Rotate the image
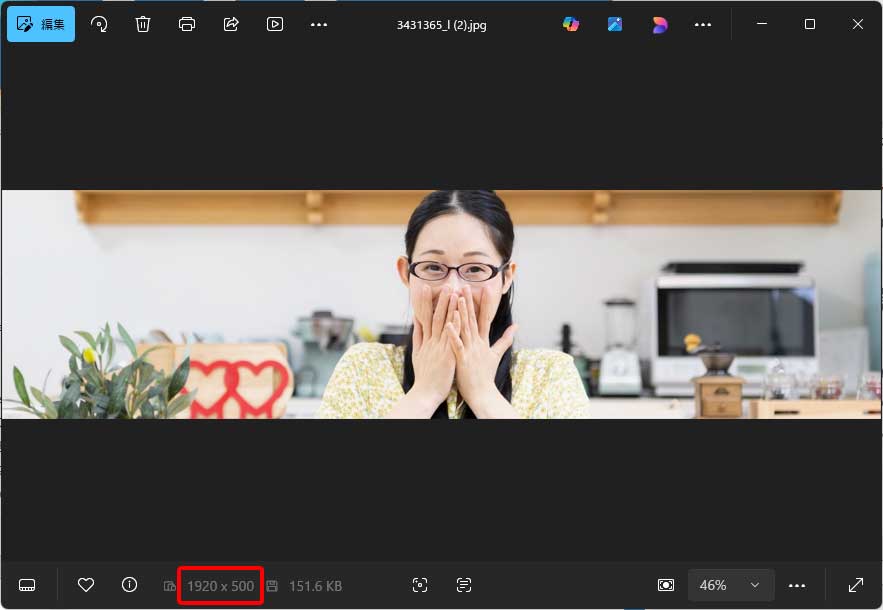The width and height of the screenshot is (883, 610). click(x=98, y=24)
